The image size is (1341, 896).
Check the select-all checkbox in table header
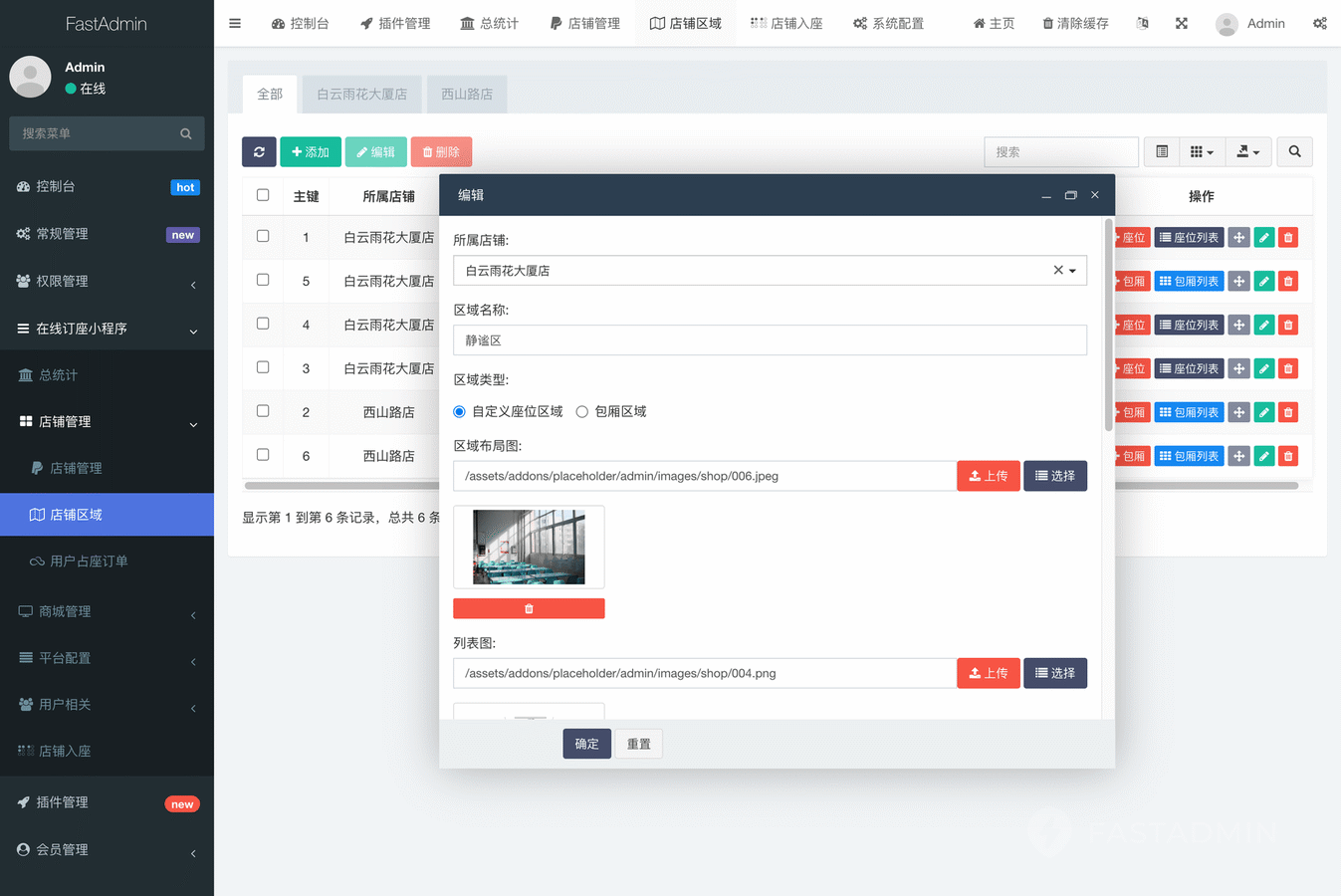(x=263, y=195)
